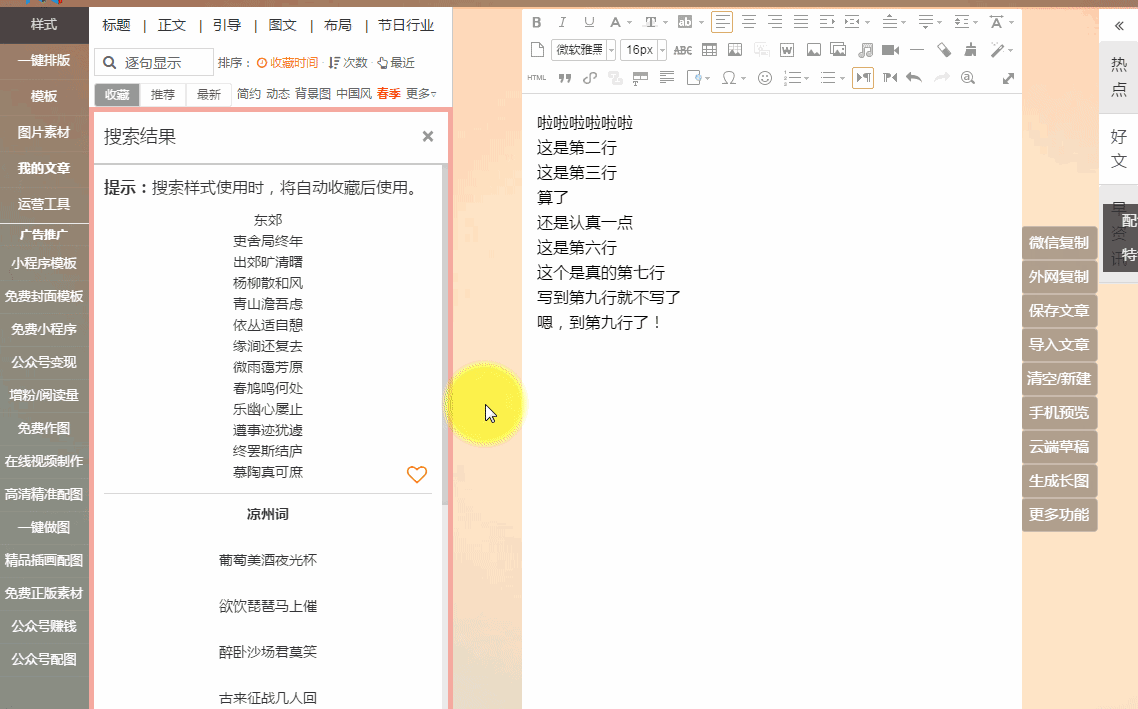Favorite the 东郊 poem style with heart icon

tap(417, 475)
